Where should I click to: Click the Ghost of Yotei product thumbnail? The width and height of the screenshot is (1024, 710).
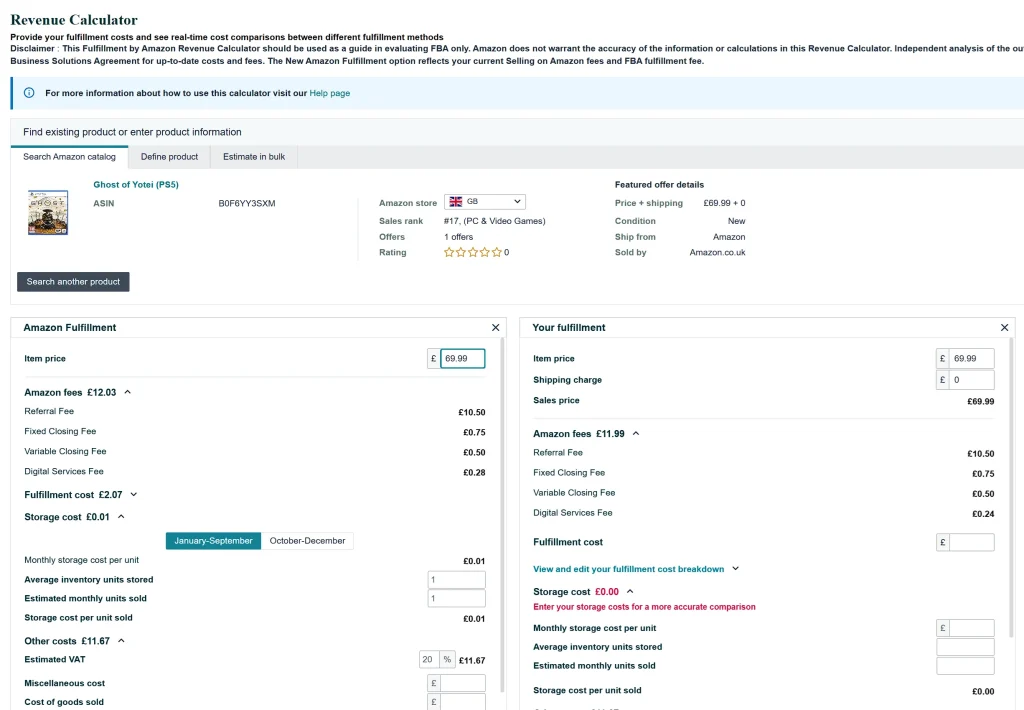(x=48, y=212)
